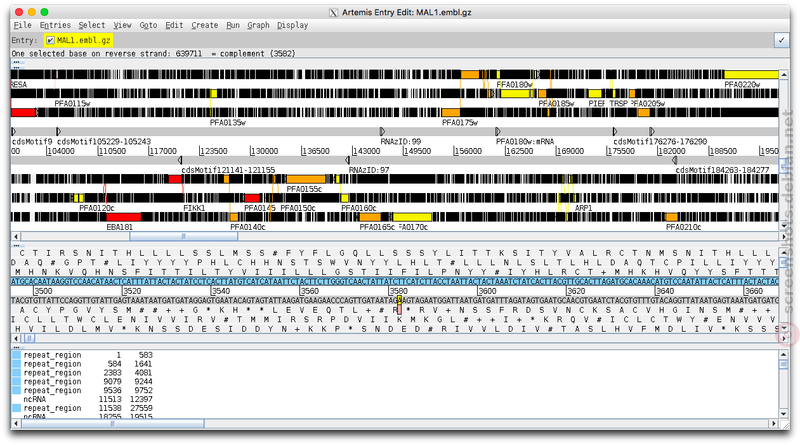800x445 pixels.
Task: Select the orange PFA0165c feature
Action: click(370, 217)
